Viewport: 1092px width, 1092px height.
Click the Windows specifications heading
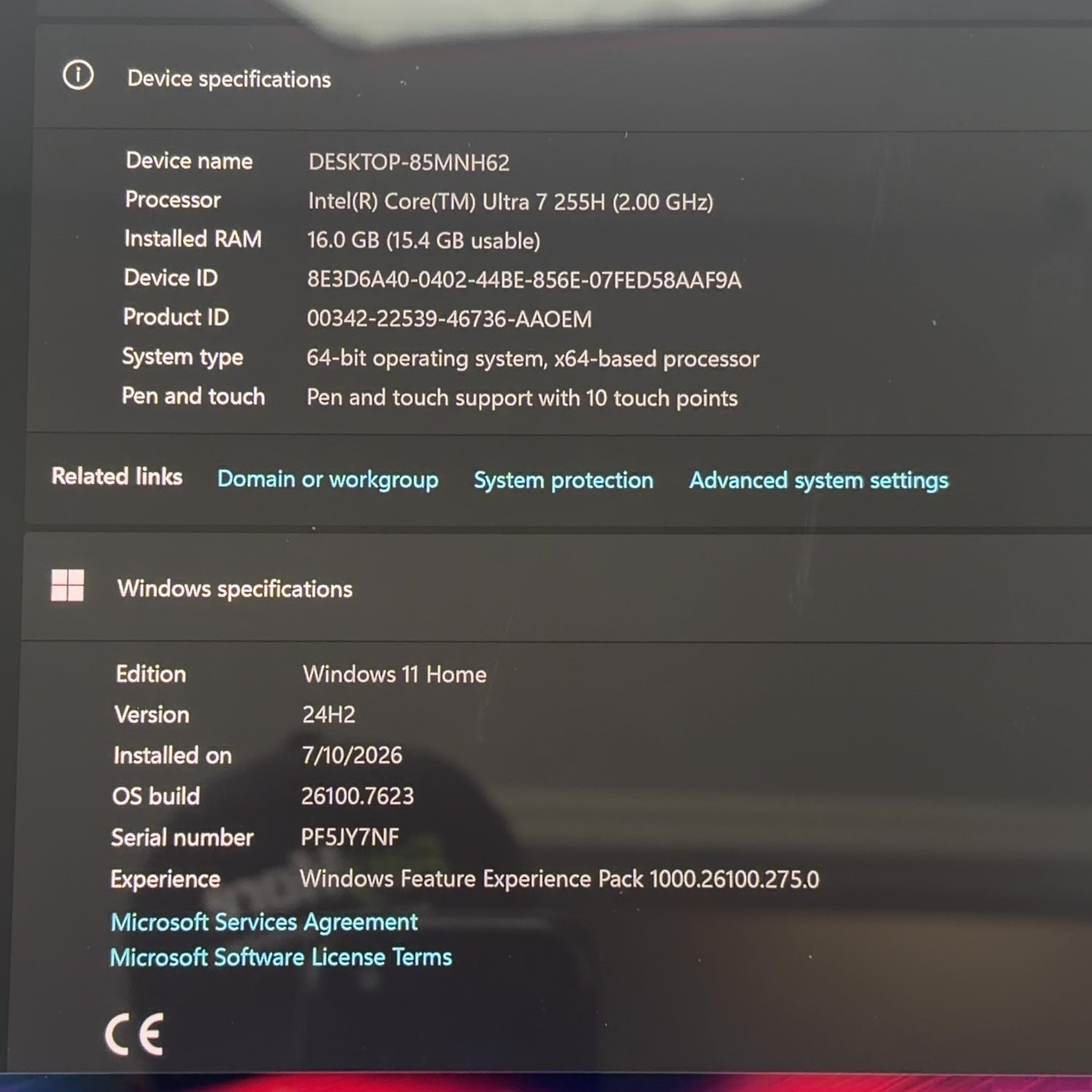pyautogui.click(x=235, y=588)
